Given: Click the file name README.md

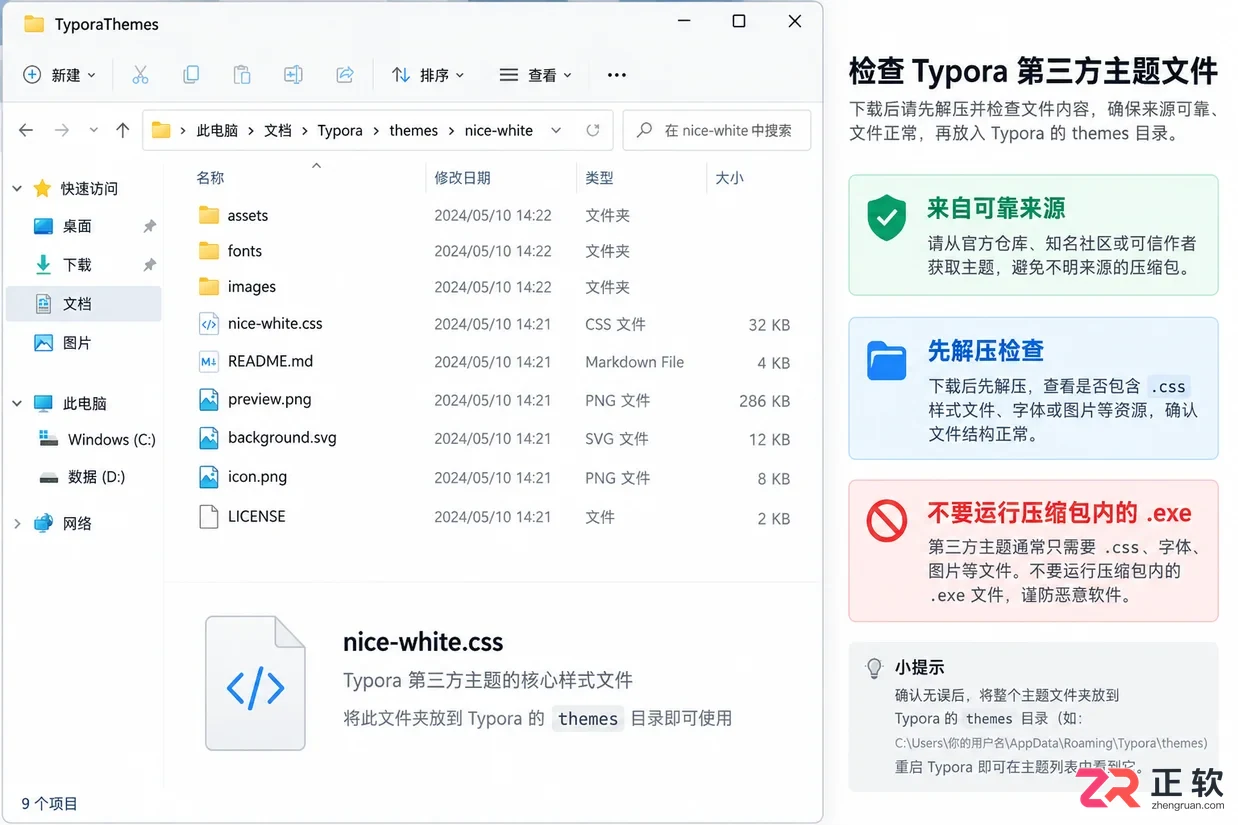Looking at the screenshot, I should (270, 361).
